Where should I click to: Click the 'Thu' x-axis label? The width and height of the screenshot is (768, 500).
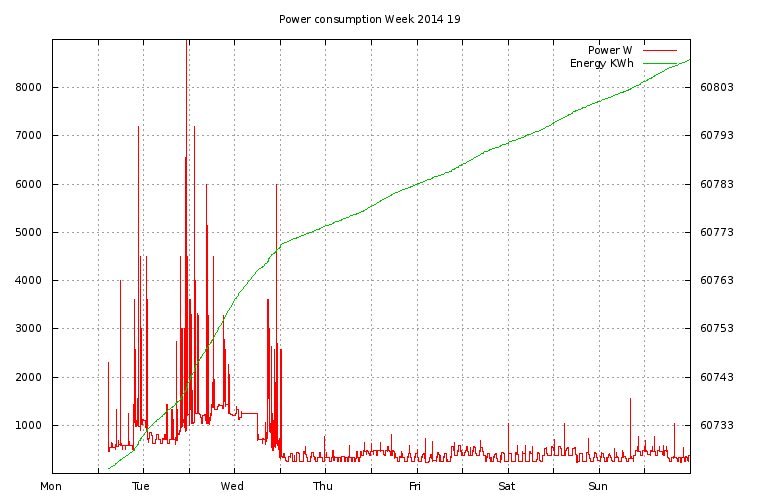pos(323,486)
